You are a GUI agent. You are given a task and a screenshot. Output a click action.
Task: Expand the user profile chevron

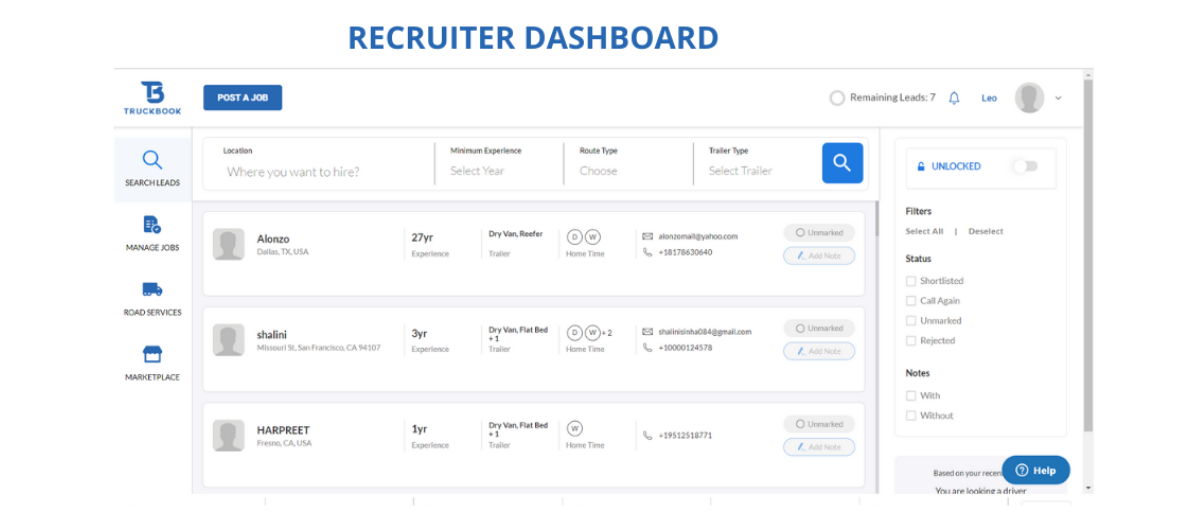pos(1058,98)
